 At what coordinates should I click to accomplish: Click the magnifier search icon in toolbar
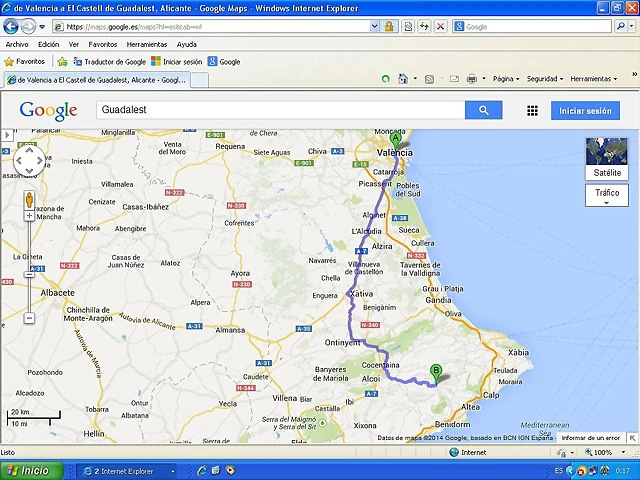pyautogui.click(x=621, y=27)
